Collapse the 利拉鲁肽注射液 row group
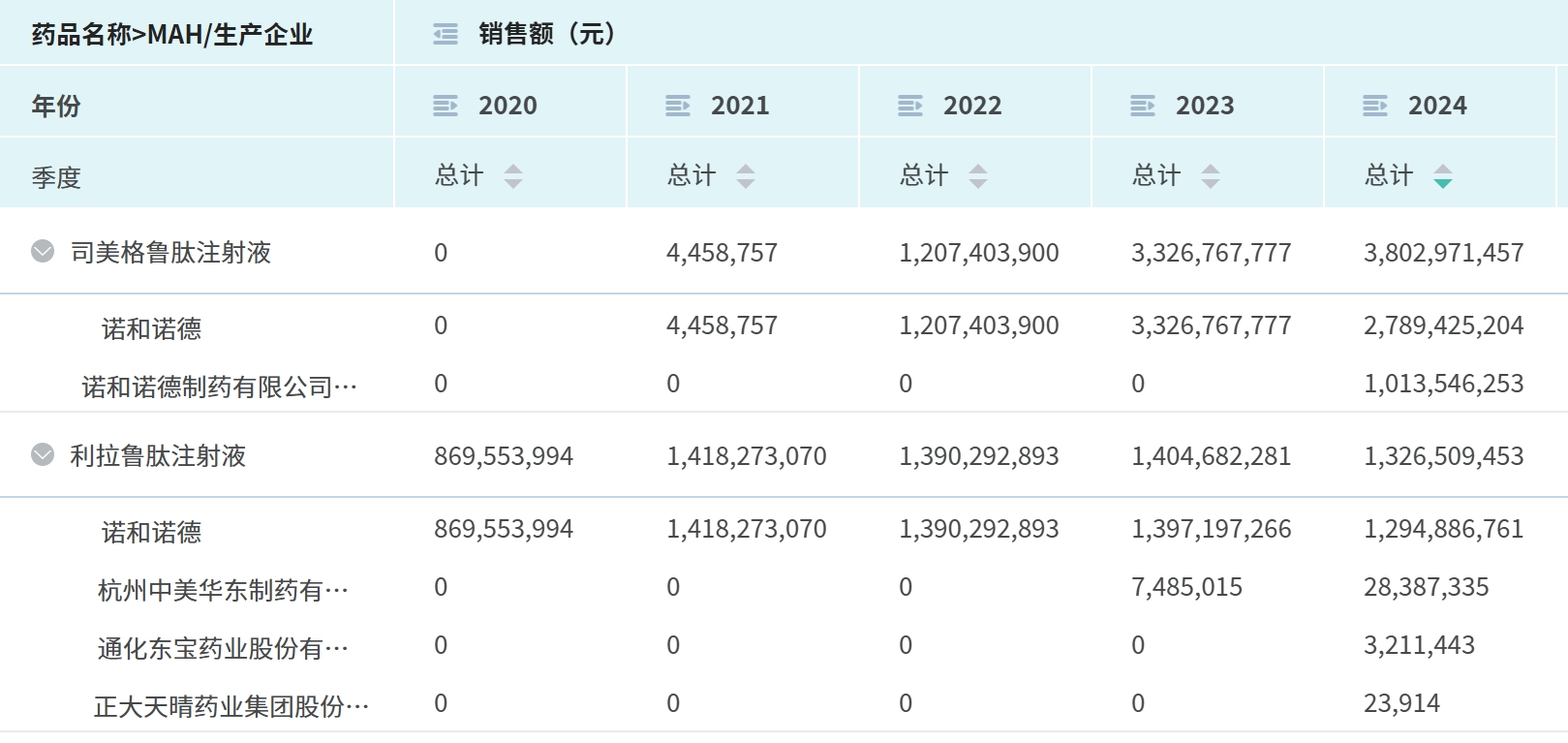Viewport: 1568px width, 743px height. coord(43,454)
